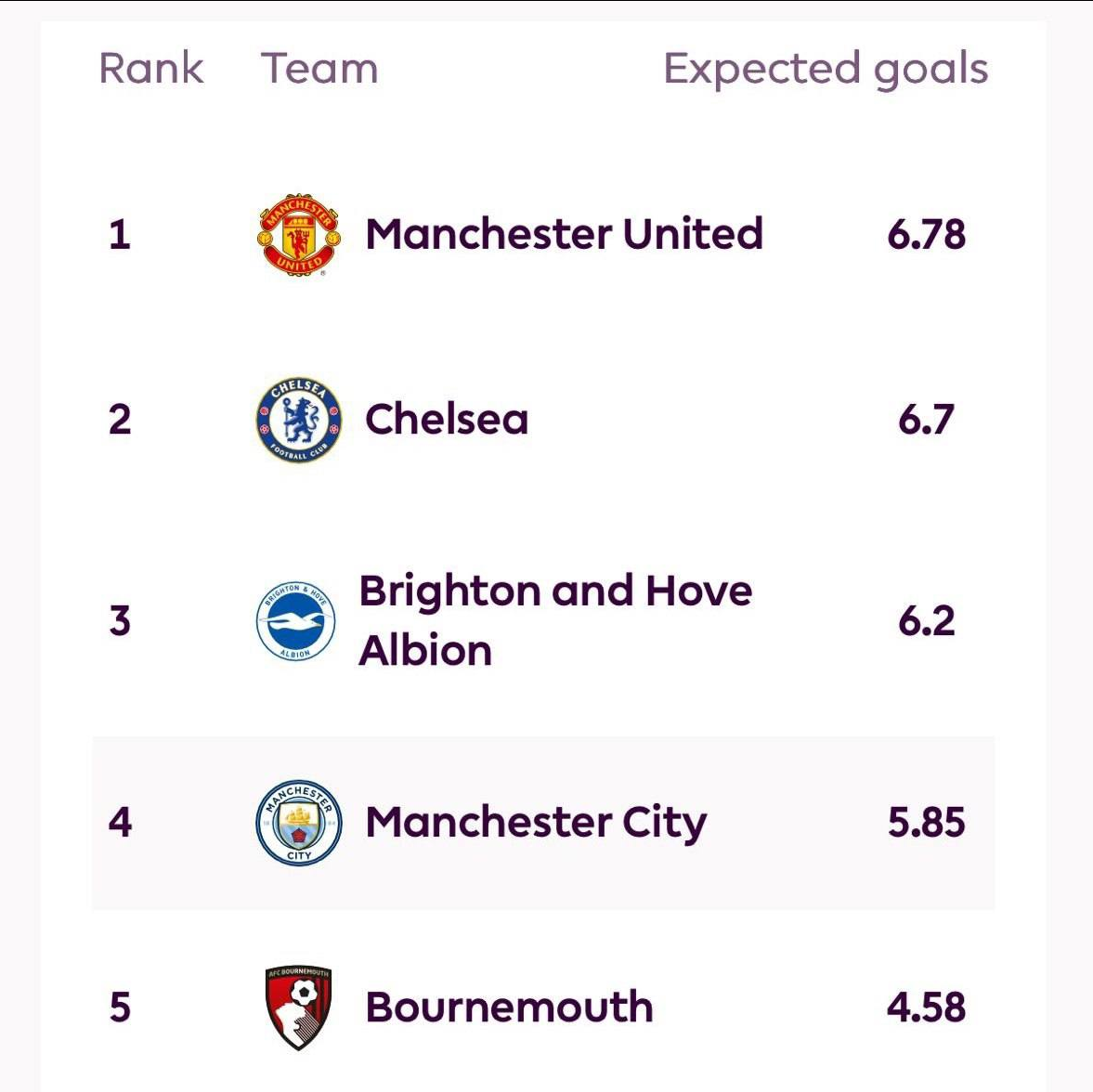Sort by the Expected goals column header

826,70
